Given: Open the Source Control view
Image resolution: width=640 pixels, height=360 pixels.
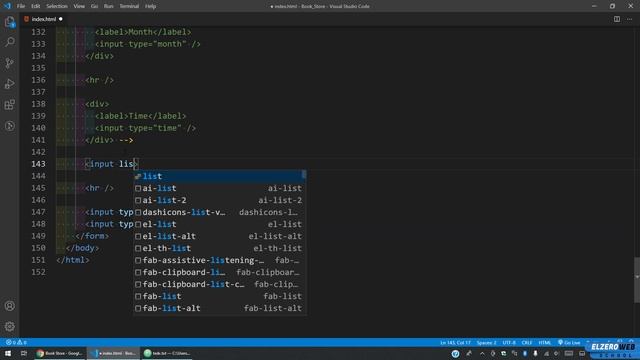Looking at the screenshot, I should click(10, 63).
